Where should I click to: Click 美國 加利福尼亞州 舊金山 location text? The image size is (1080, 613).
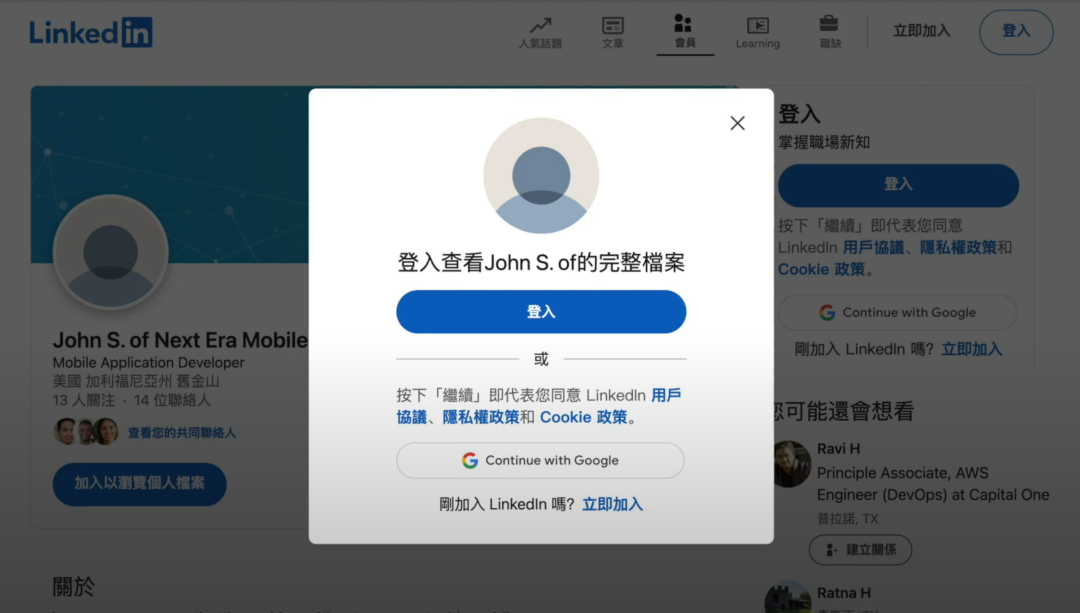136,381
